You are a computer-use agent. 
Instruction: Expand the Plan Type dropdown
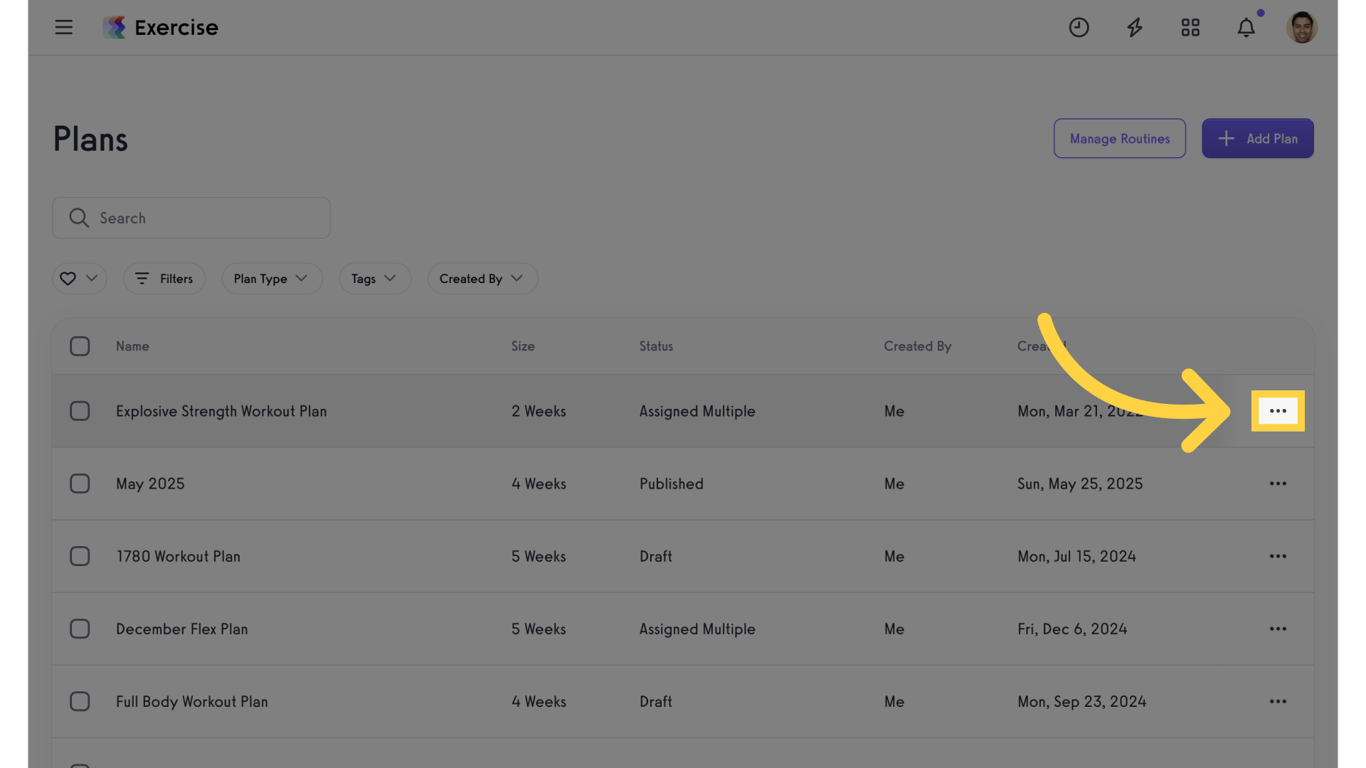point(271,279)
